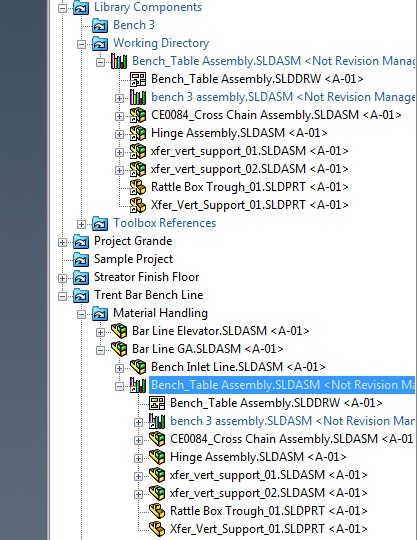This screenshot has height=540, width=417.
Task: Expand xfer_vert_support_01.SLDASM under Working Directory
Action: [x=119, y=152]
